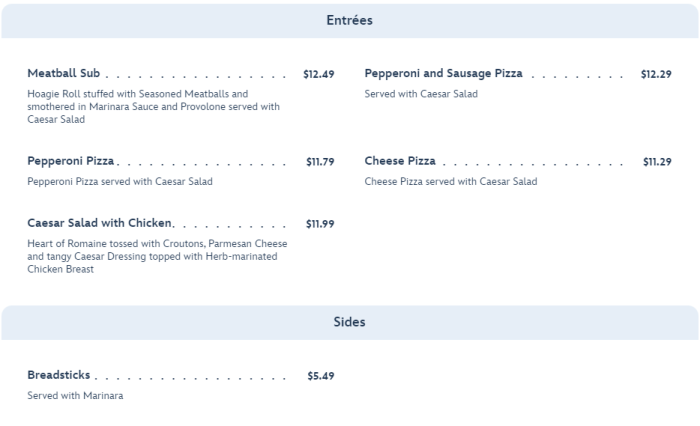Open the Meatball Sub menu item

click(64, 74)
